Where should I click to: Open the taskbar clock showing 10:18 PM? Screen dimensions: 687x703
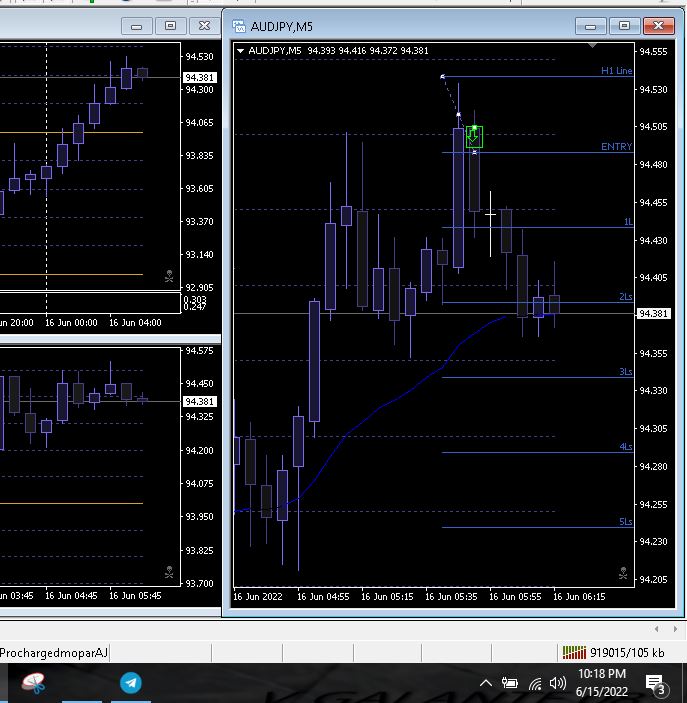click(602, 683)
